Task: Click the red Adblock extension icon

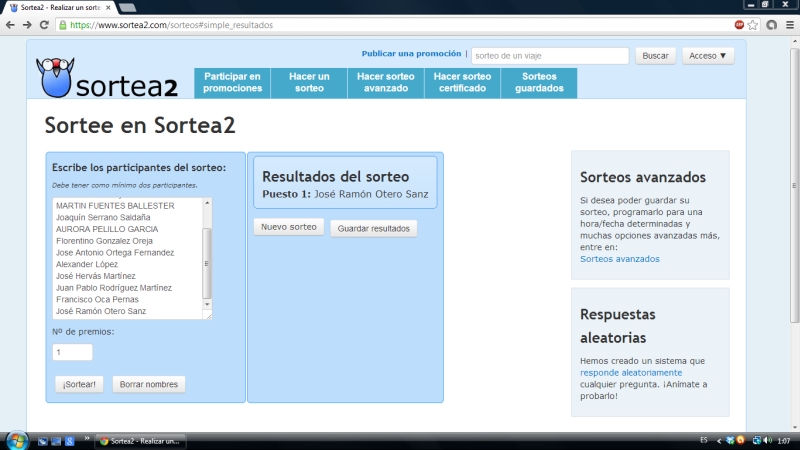Action: (x=739, y=24)
